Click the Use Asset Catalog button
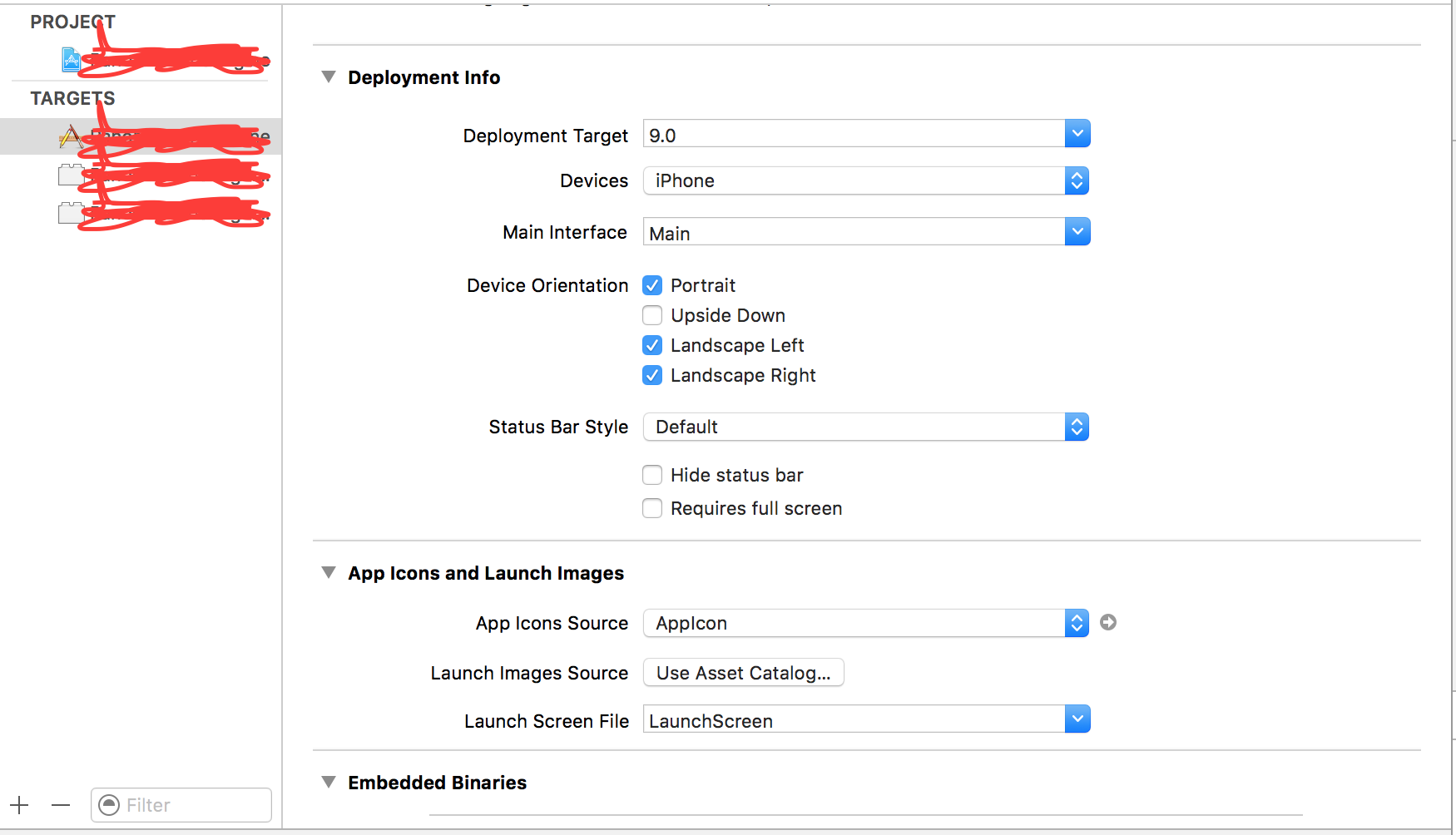 click(743, 673)
